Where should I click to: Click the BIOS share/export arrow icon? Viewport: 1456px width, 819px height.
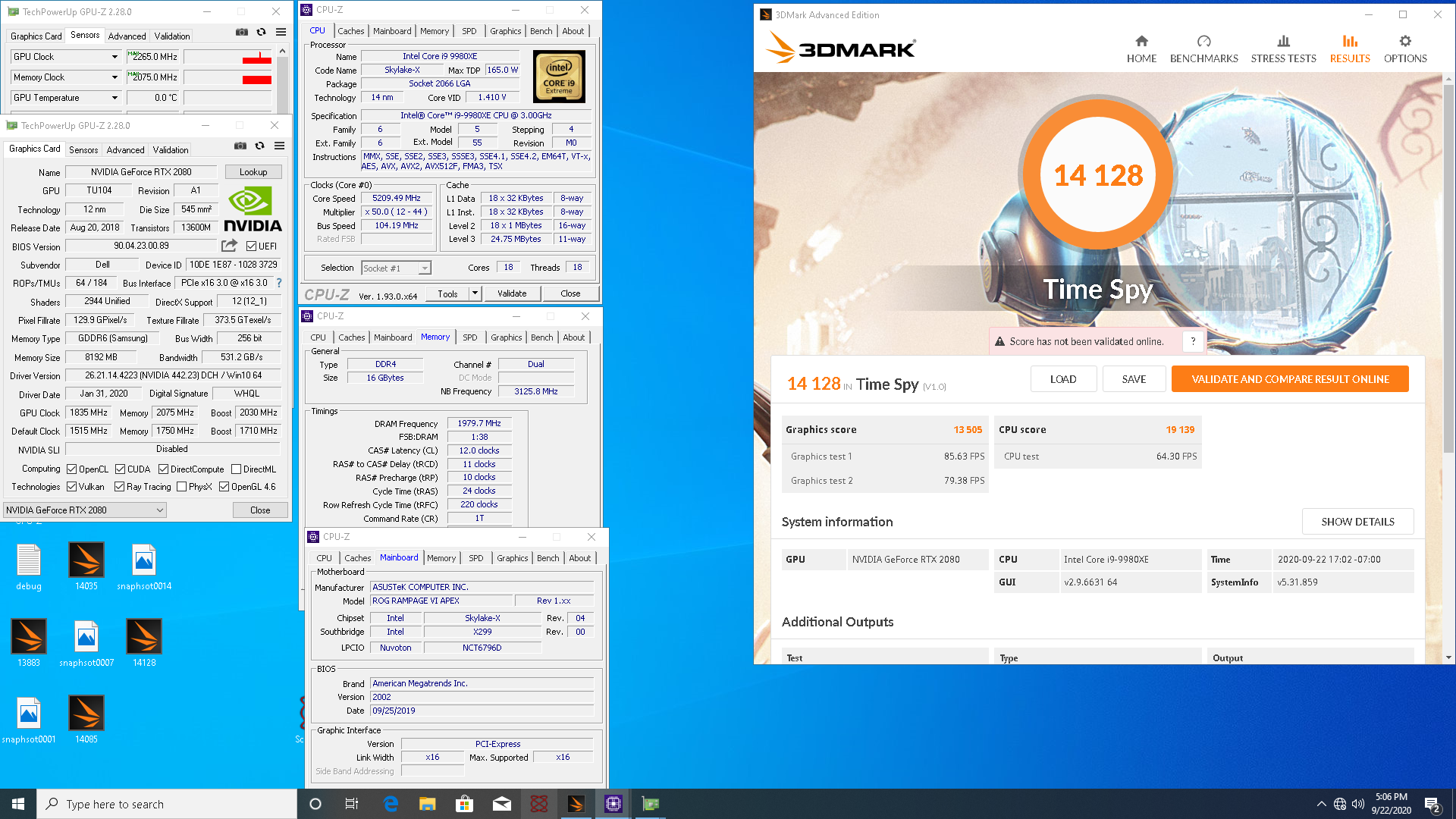229,246
